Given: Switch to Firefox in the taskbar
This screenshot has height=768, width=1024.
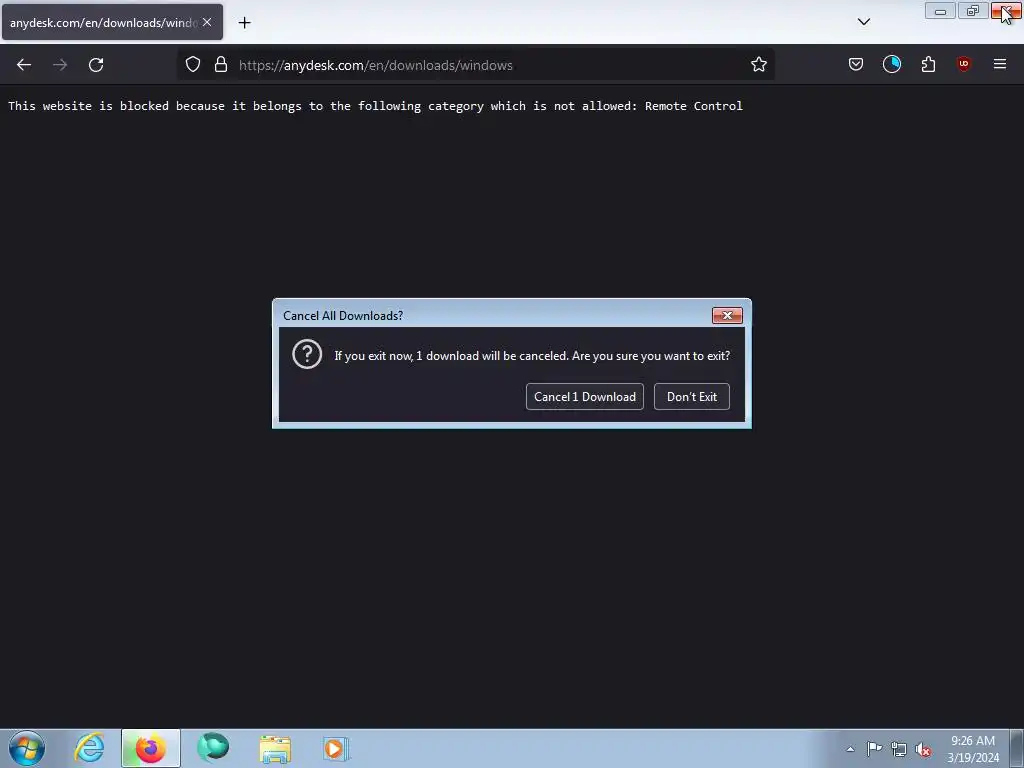Looking at the screenshot, I should (x=151, y=748).
